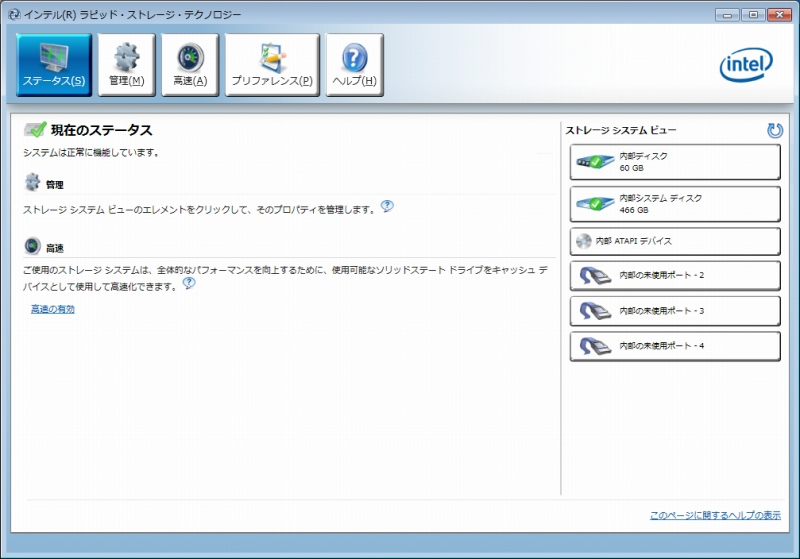This screenshot has width=800, height=559.
Task: Switch to the 管理(M) manage tab
Action: point(127,65)
